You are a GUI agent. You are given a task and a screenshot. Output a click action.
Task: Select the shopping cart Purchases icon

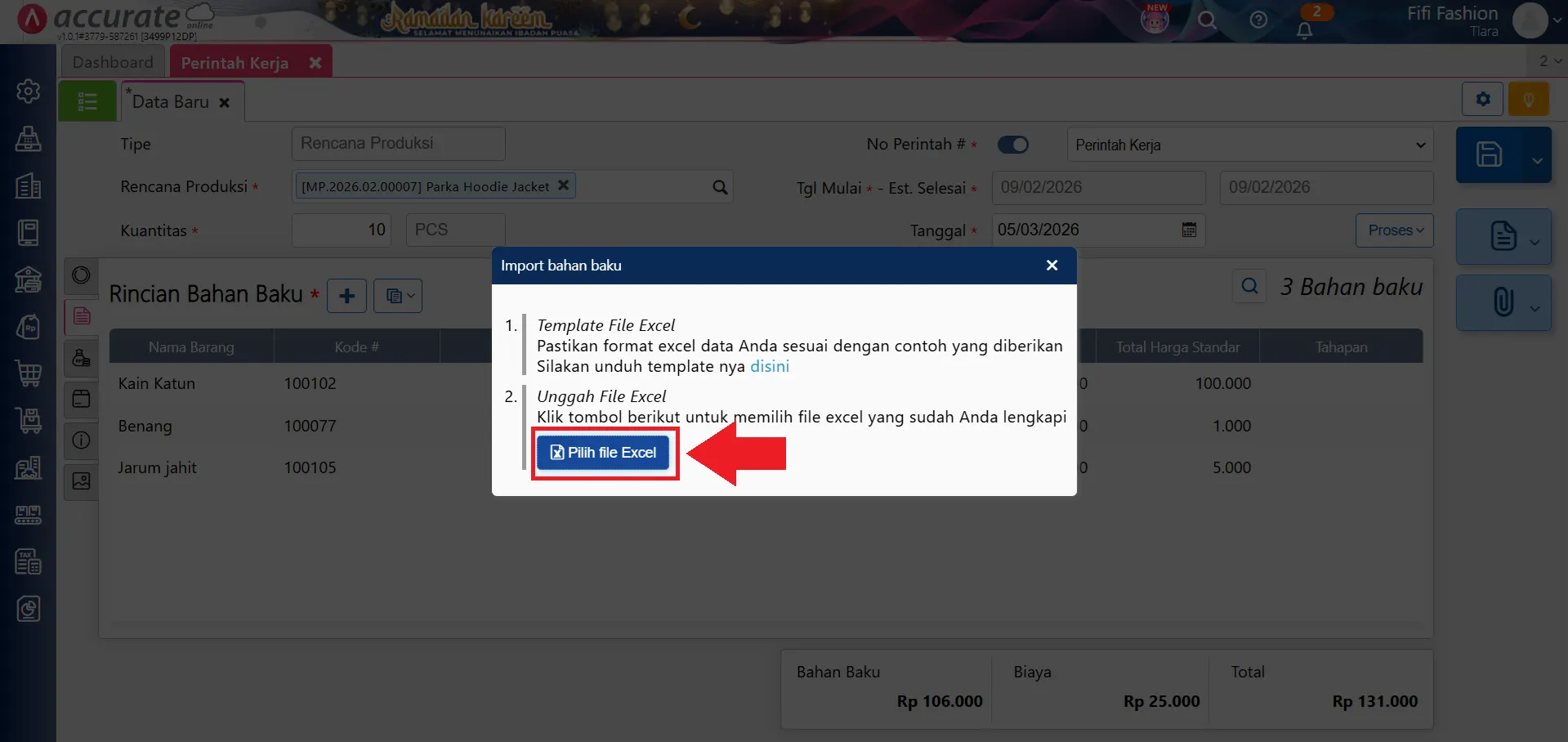(x=29, y=373)
